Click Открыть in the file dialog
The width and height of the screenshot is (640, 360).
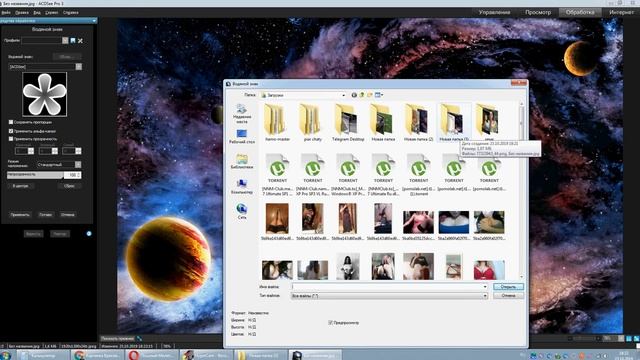tap(508, 287)
